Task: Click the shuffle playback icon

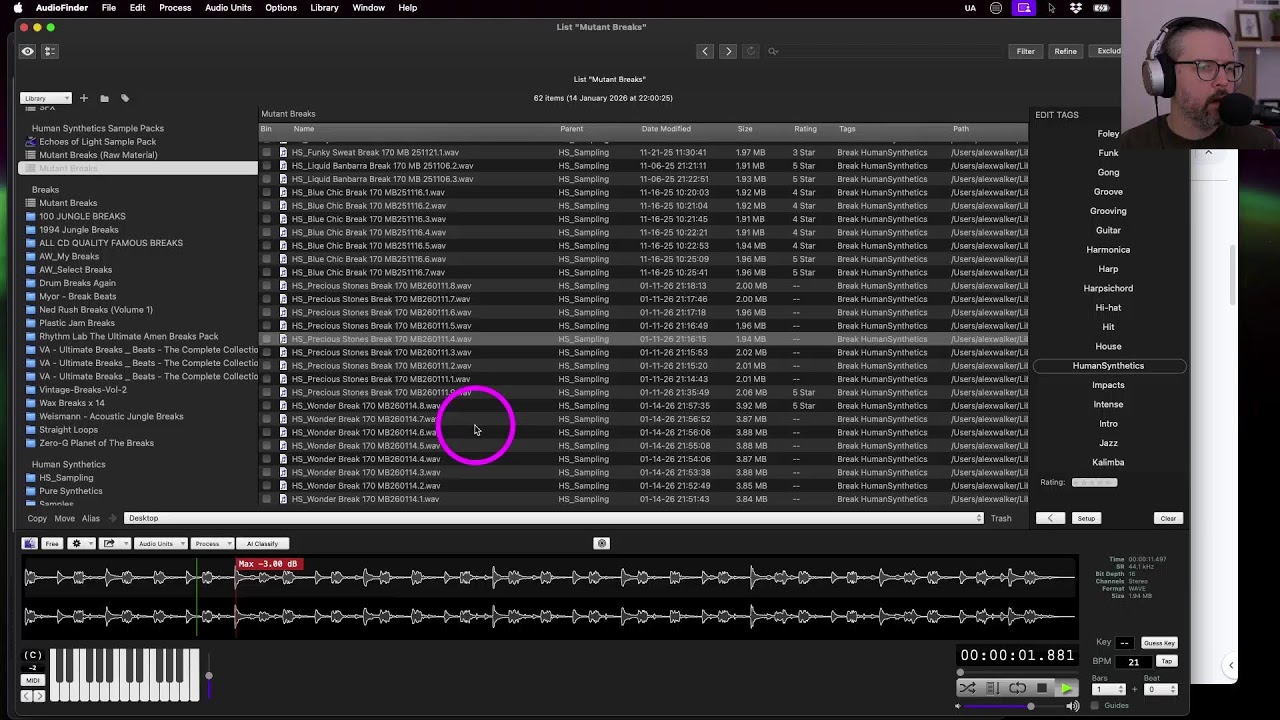Action: (967, 688)
